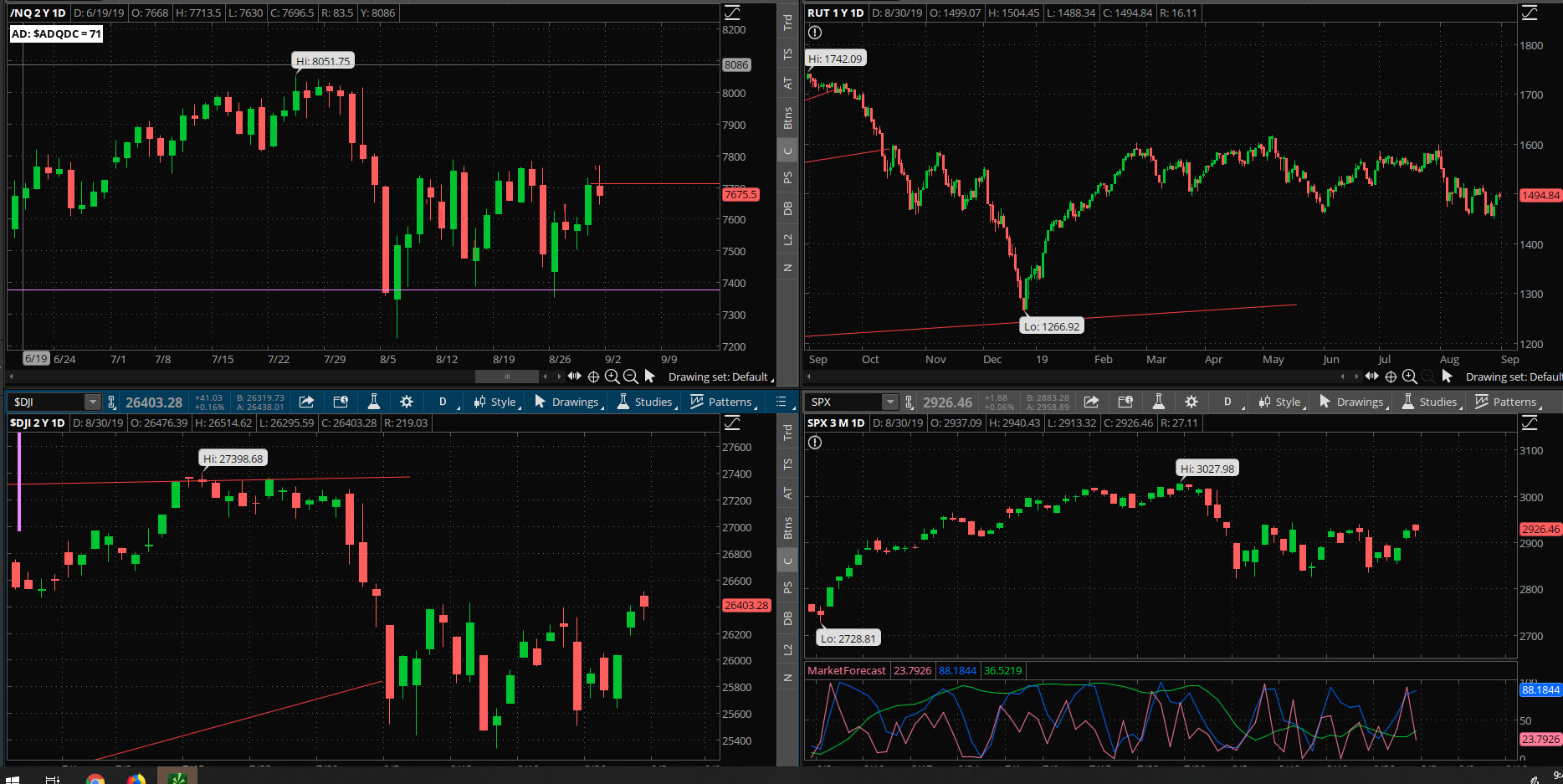Open chart settings gear in the $DJI toolbar
The image size is (1563, 784).
[407, 402]
